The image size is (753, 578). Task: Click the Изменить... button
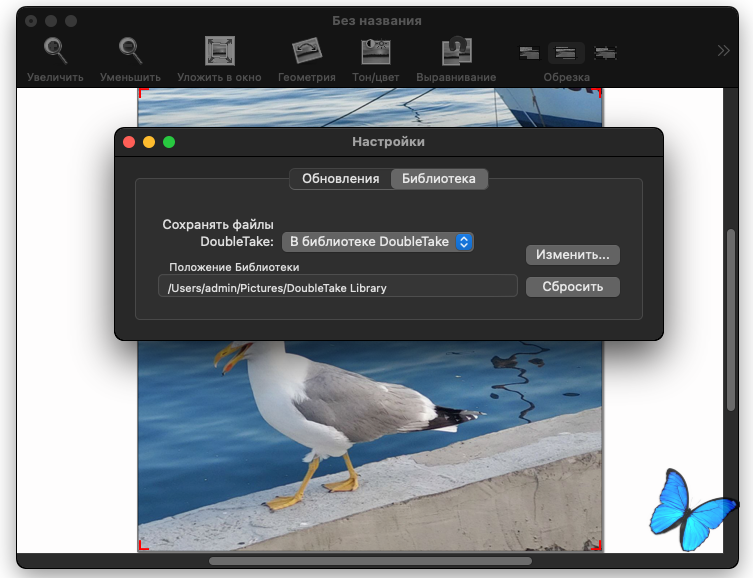coord(572,255)
